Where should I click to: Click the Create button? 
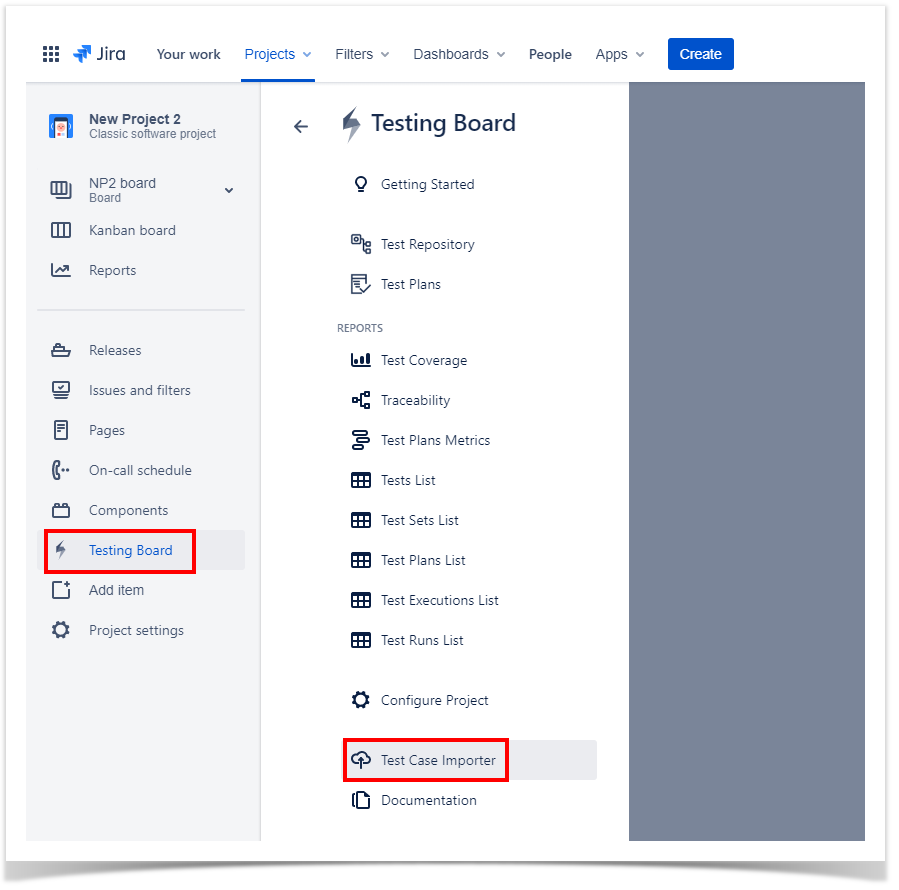click(701, 54)
